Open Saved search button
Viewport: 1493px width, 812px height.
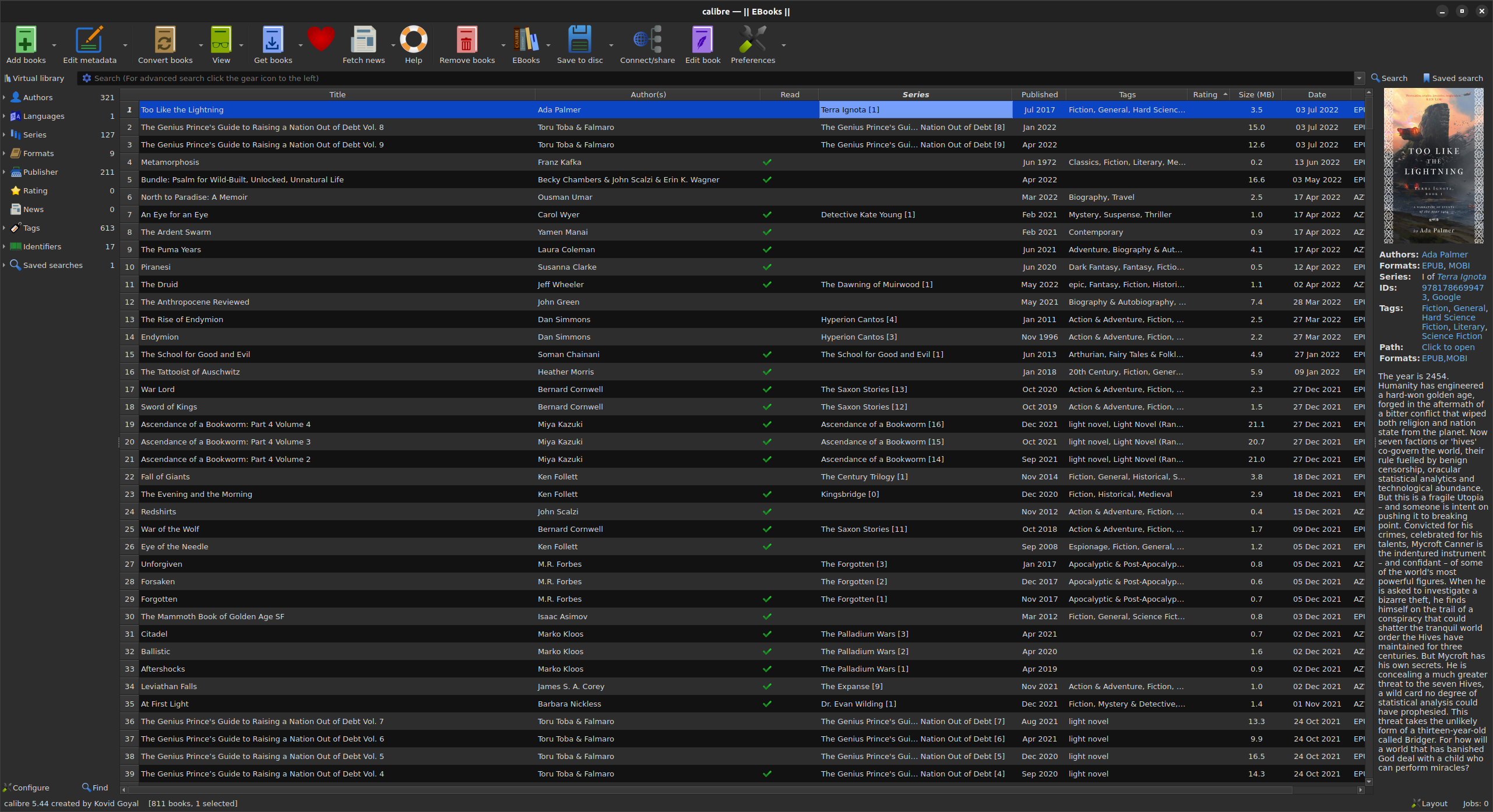tap(1453, 78)
